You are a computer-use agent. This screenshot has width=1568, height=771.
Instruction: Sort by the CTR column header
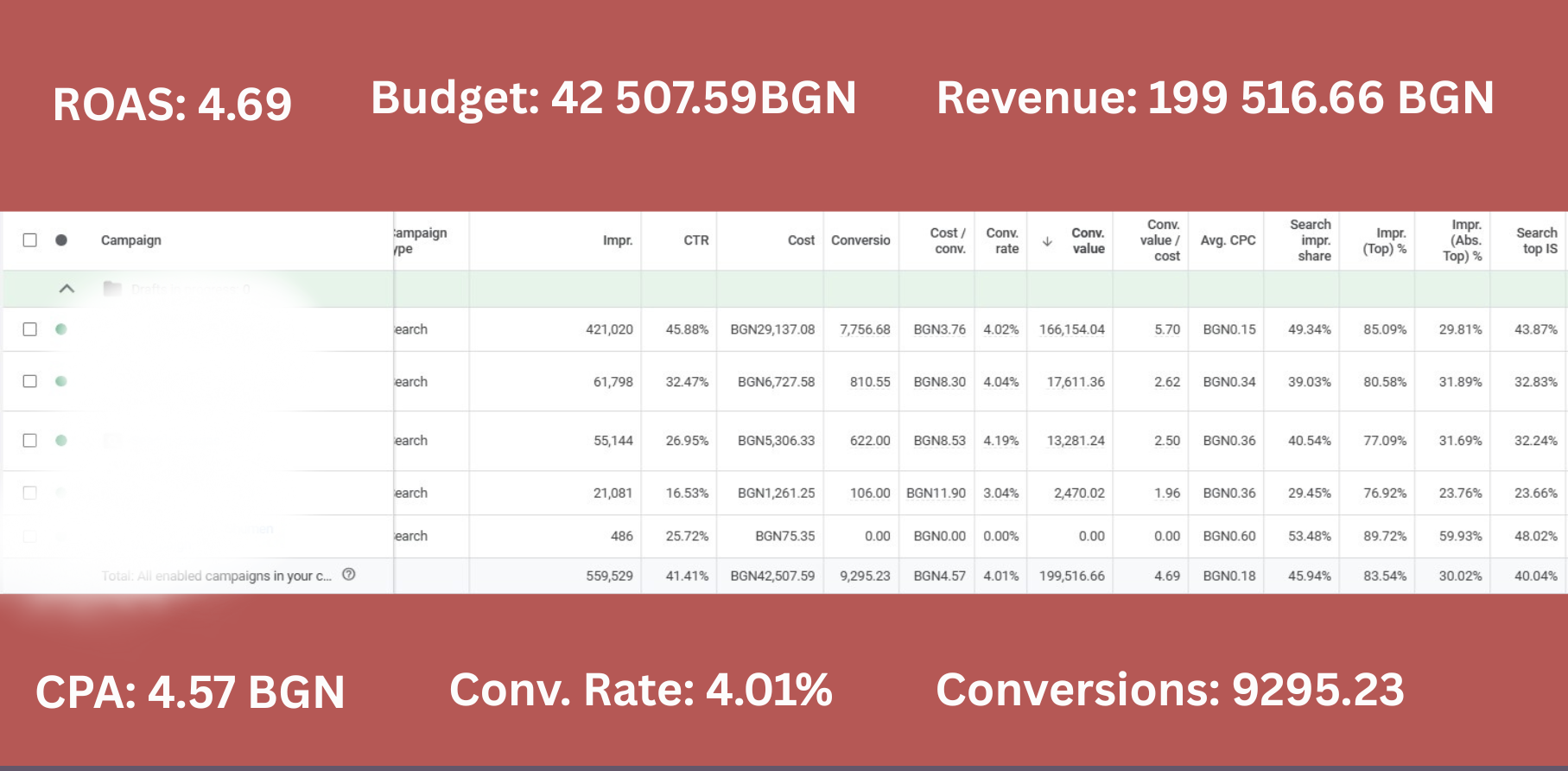[x=696, y=240]
